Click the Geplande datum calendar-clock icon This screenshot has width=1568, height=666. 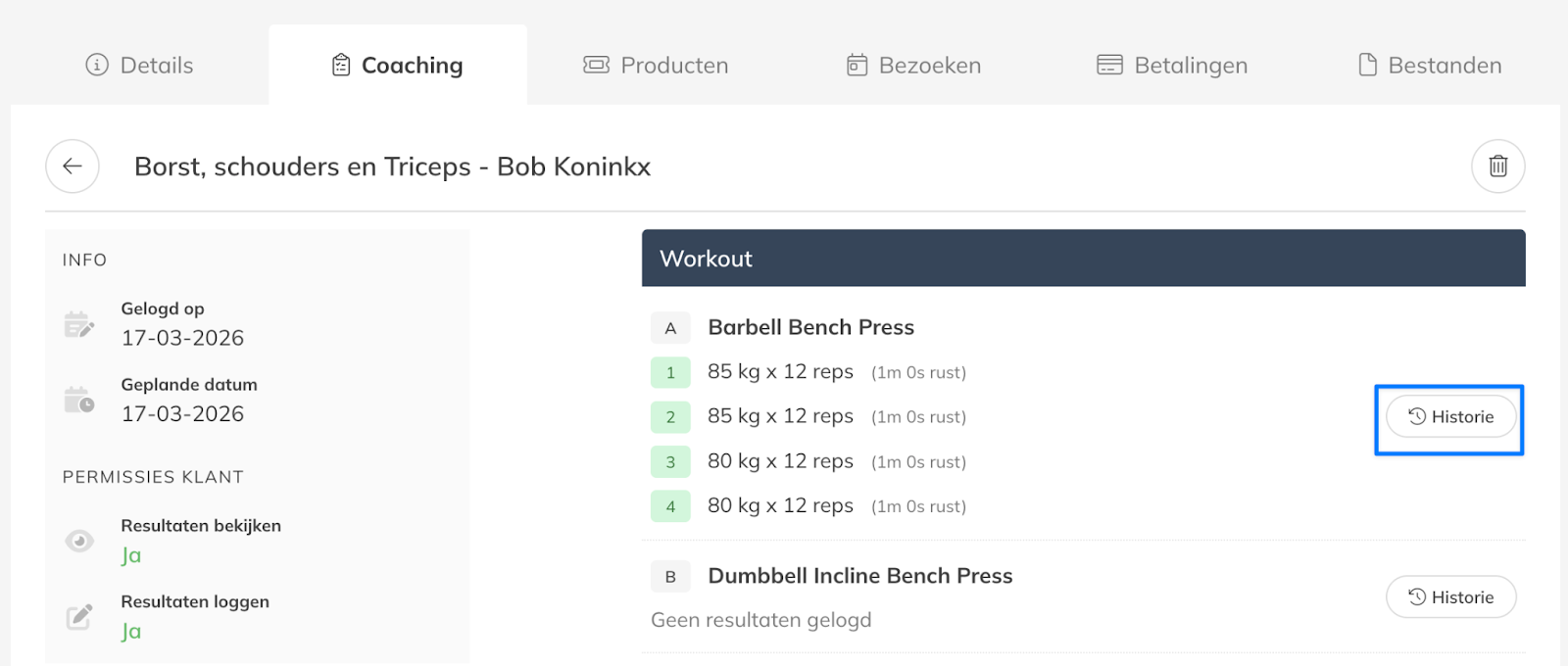pyautogui.click(x=78, y=400)
